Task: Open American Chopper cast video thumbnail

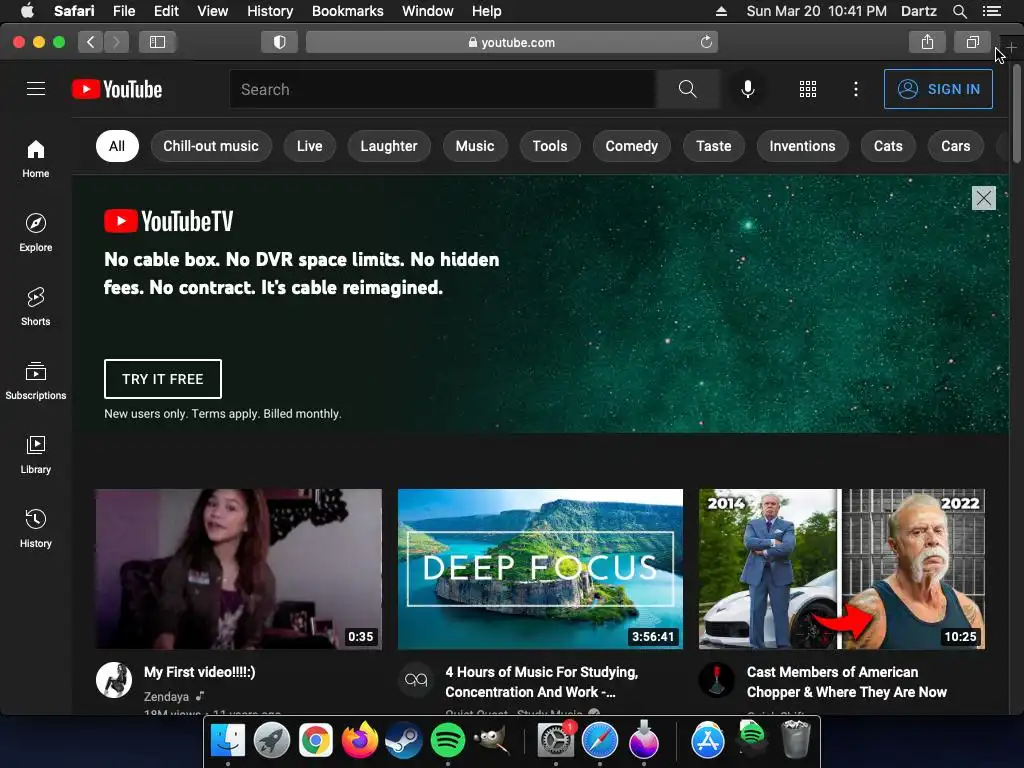Action: (x=842, y=569)
